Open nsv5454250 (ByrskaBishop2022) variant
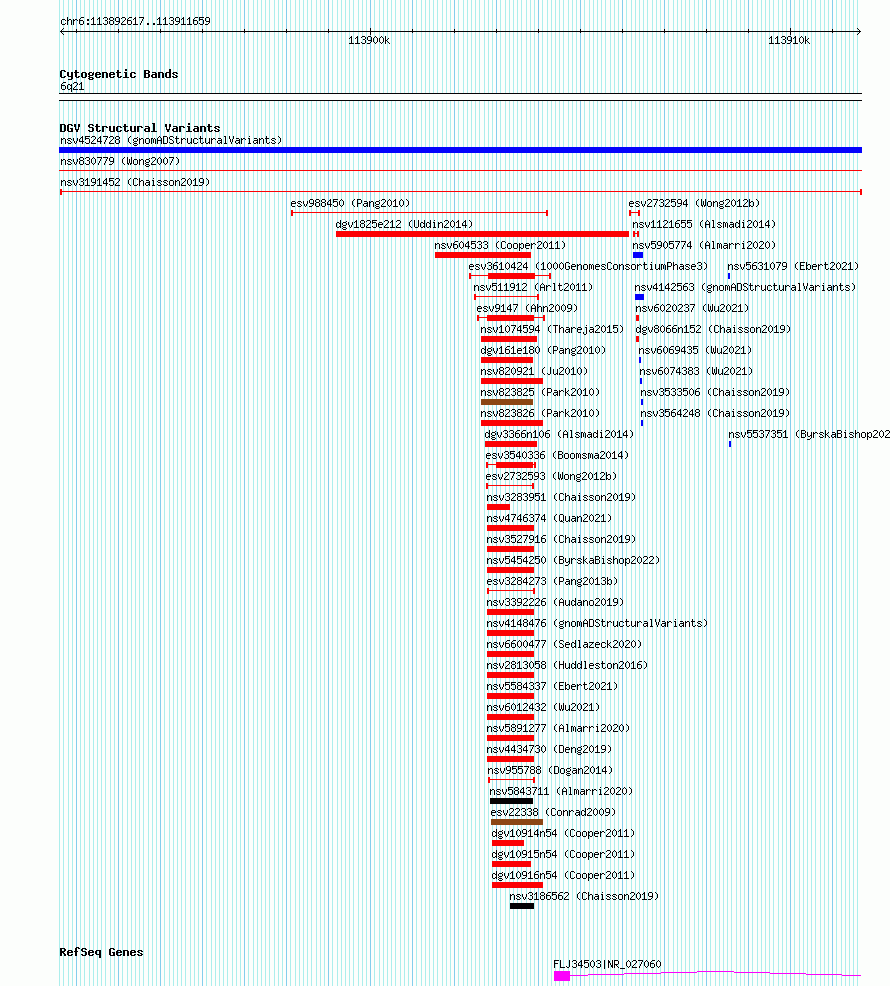Screen dimensions: 890x986 (573, 560)
